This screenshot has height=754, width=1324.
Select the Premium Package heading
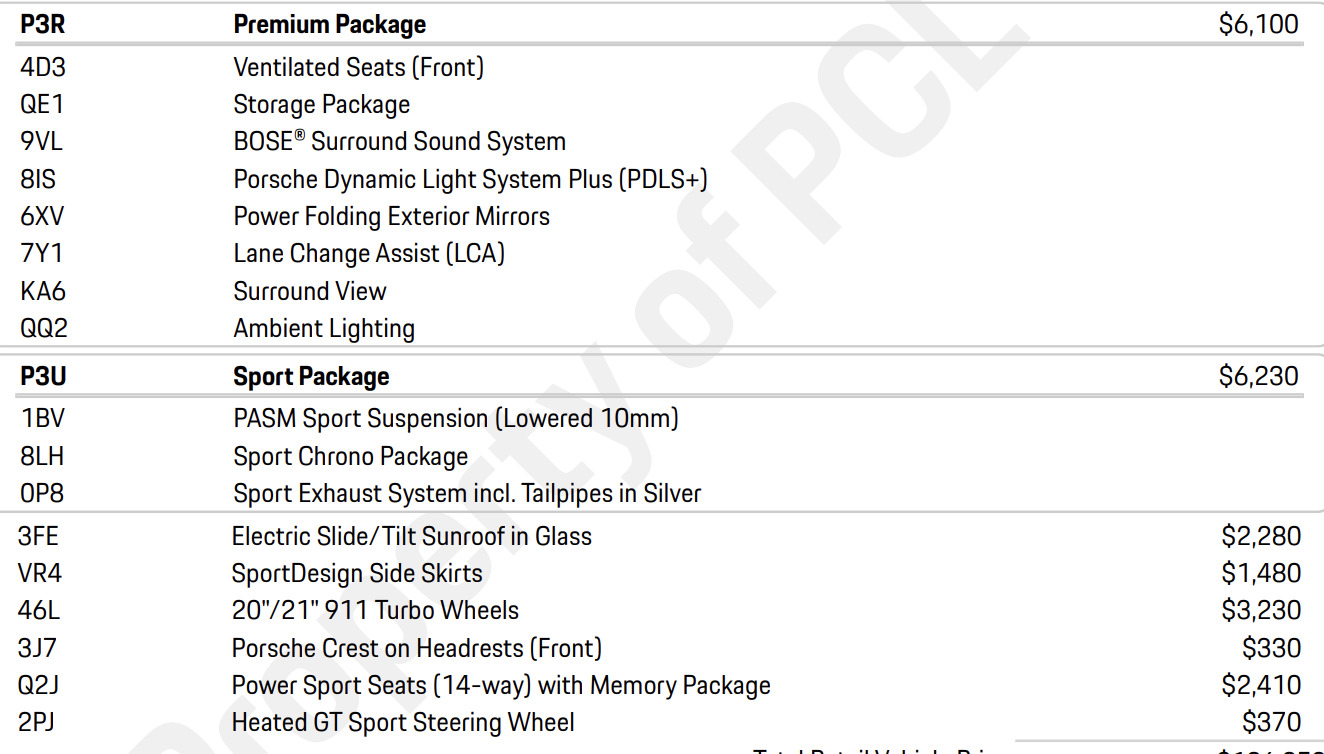329,24
